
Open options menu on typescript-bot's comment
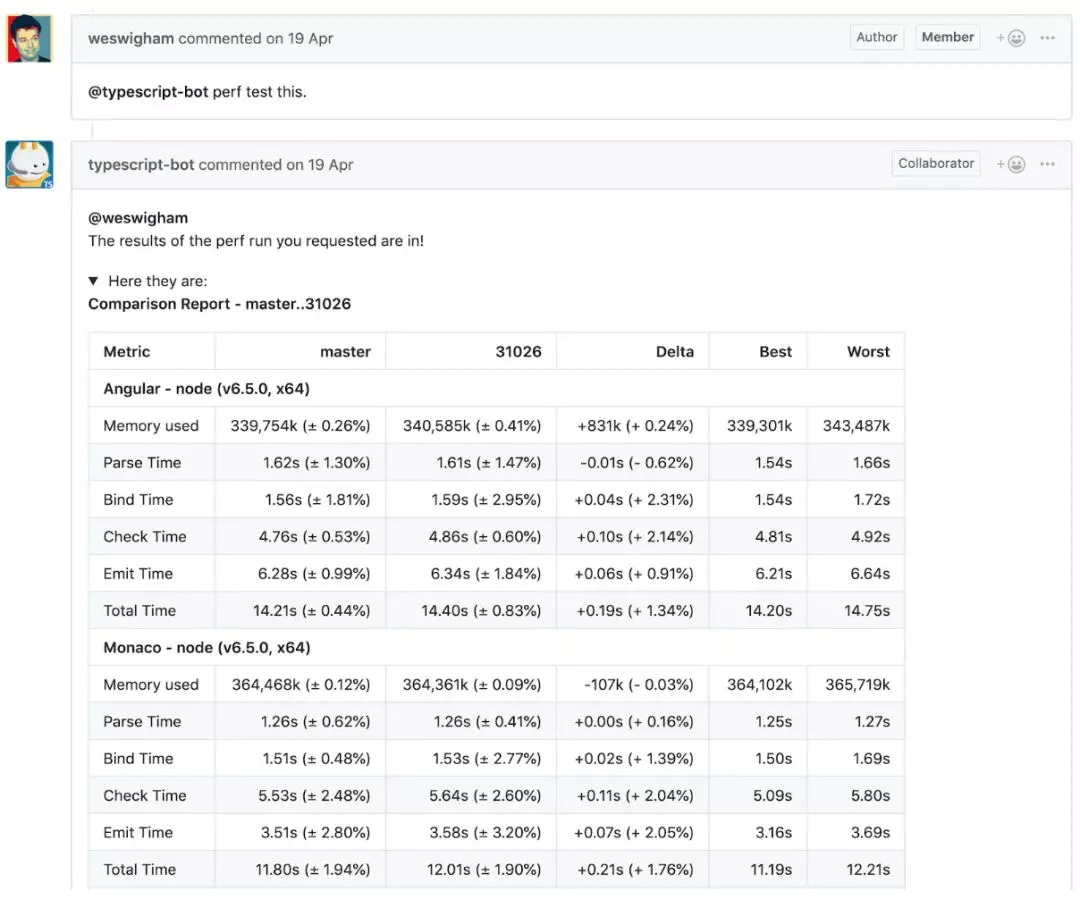pos(1047,164)
